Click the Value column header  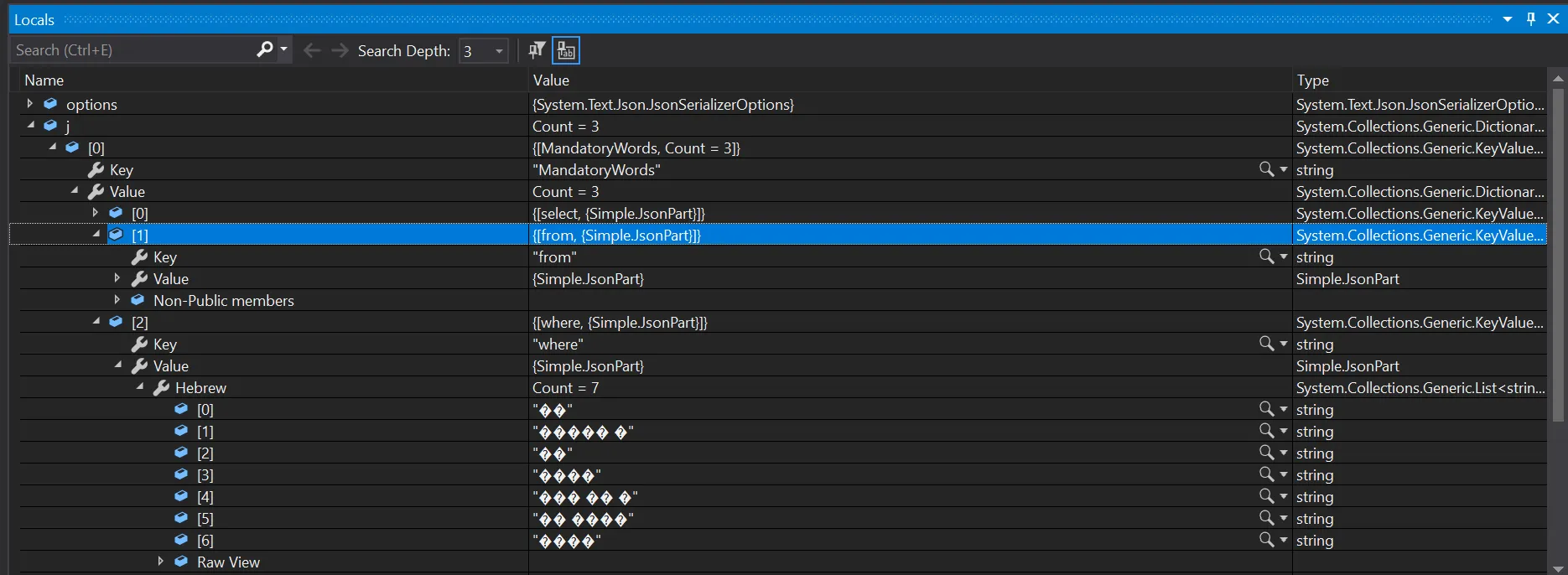911,80
